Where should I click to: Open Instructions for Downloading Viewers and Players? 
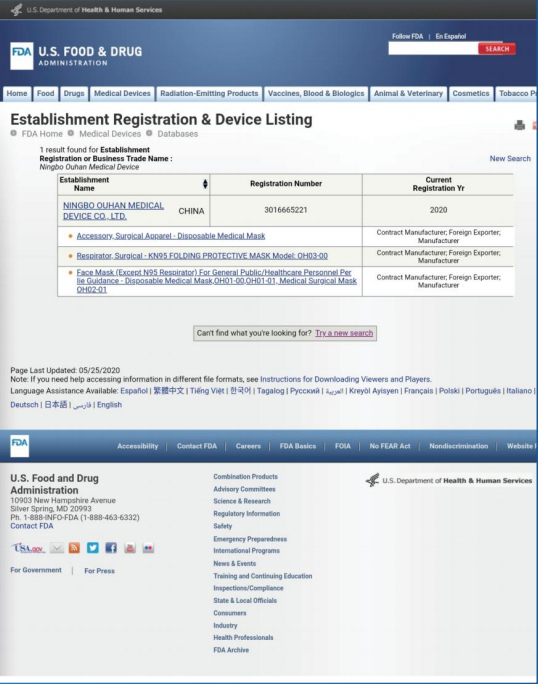(346, 380)
